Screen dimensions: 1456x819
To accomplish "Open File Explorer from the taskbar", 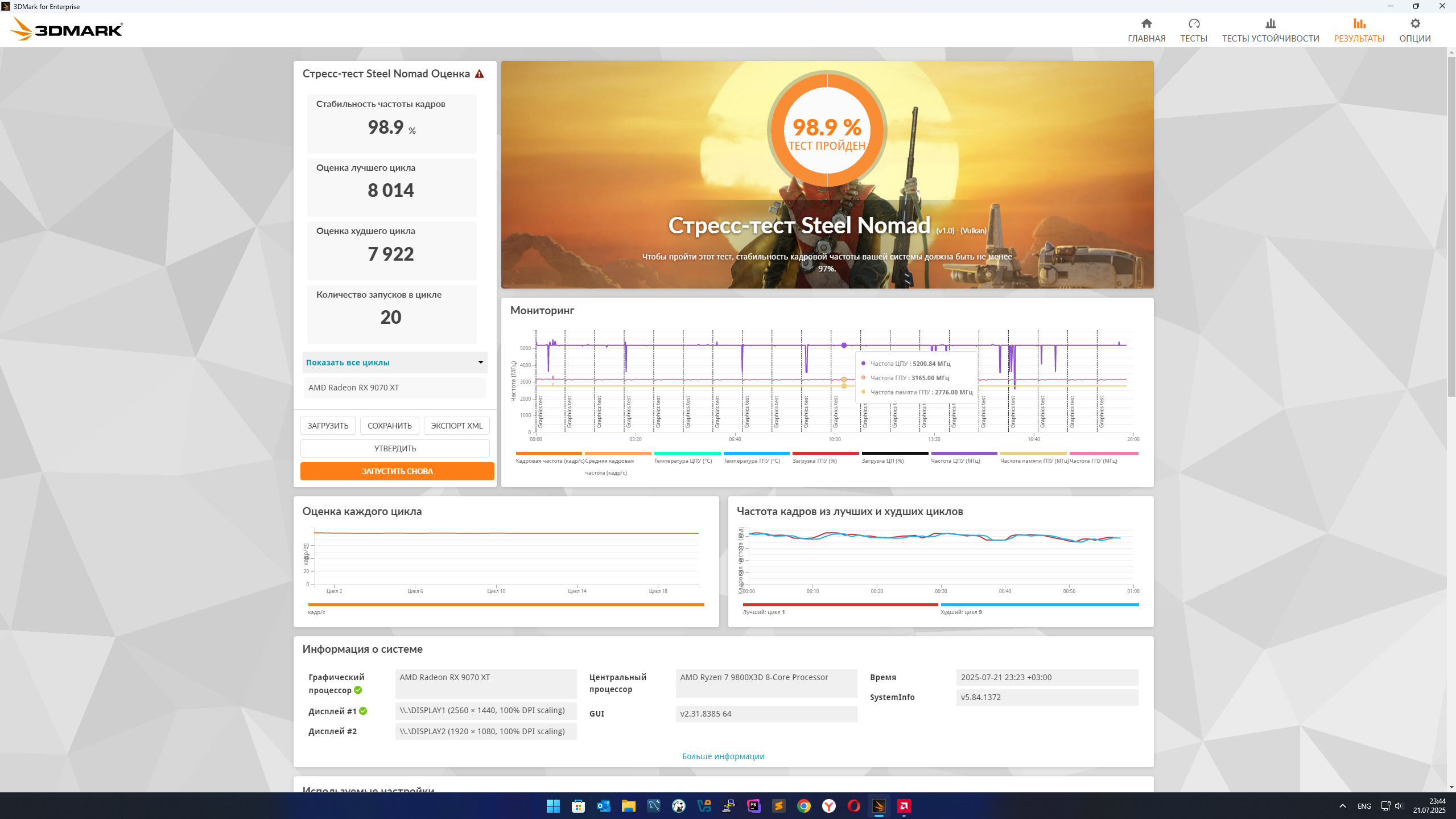I will [628, 806].
